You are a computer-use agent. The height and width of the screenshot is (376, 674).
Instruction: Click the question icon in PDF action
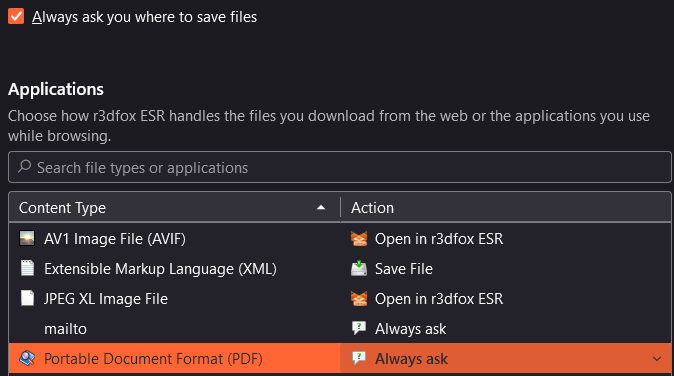[x=359, y=358]
